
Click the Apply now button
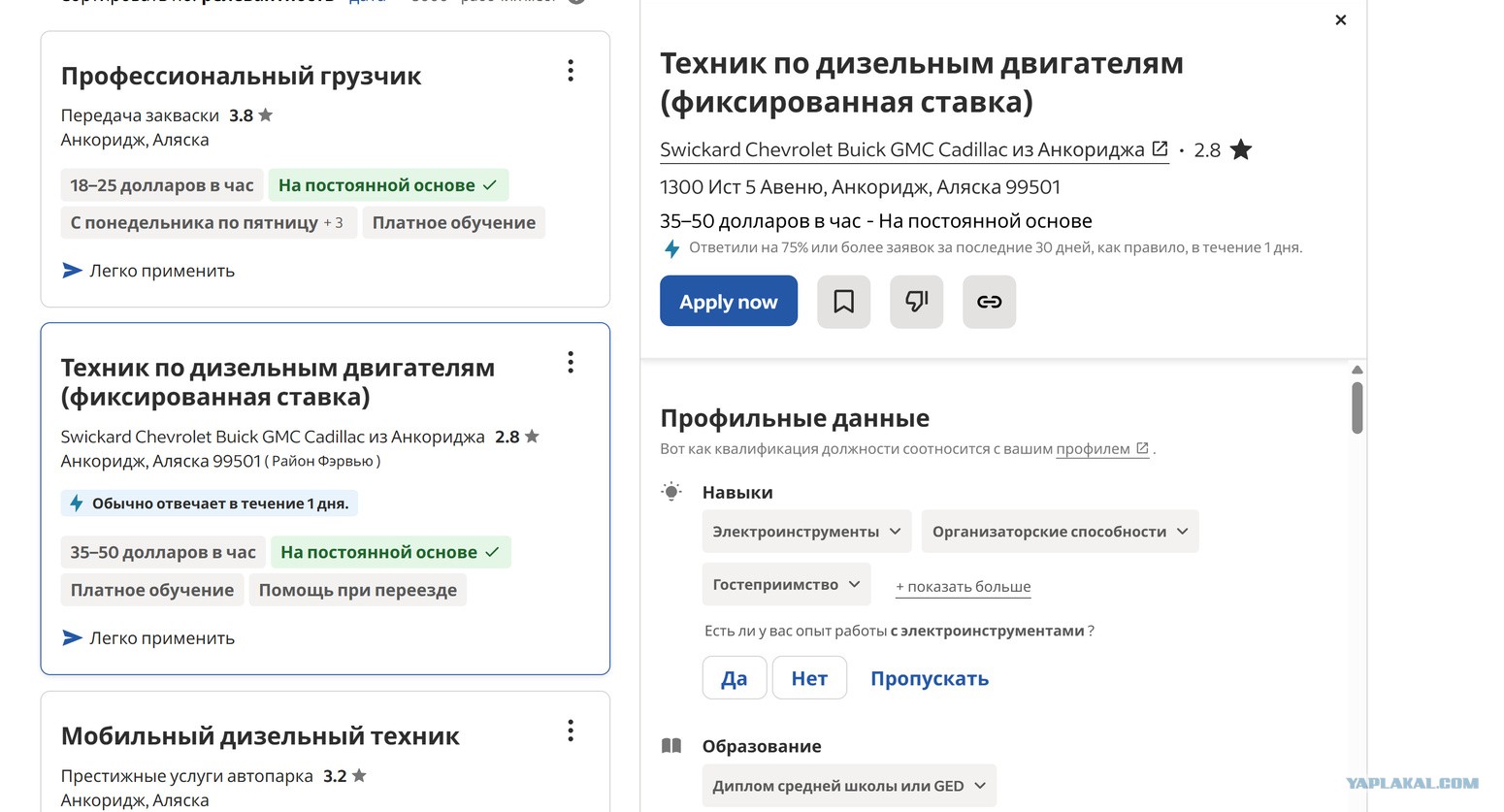[729, 302]
